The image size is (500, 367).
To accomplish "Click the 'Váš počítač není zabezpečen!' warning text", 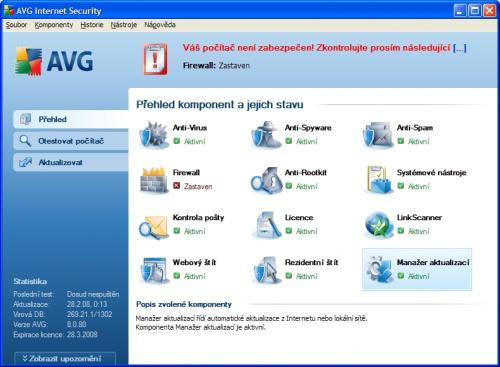I will pos(248,48).
